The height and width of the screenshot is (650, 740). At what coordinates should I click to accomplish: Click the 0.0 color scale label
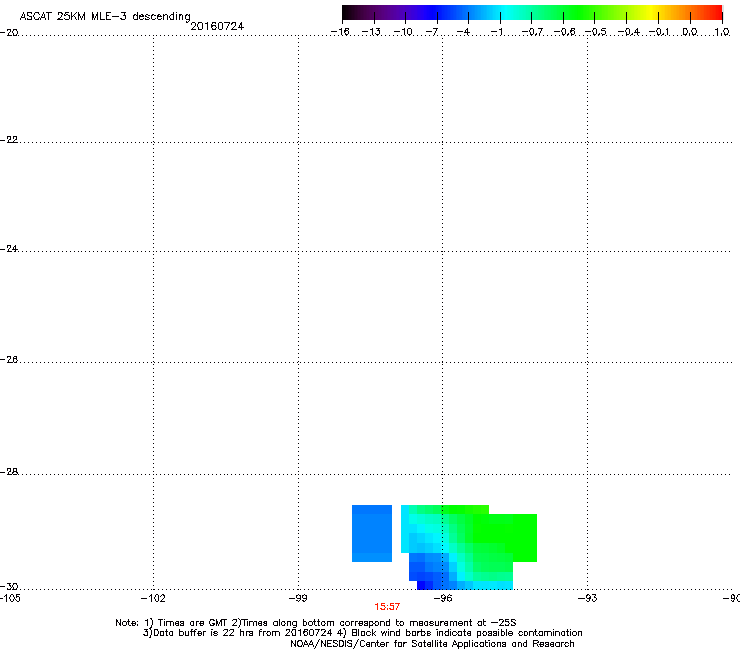pos(690,32)
